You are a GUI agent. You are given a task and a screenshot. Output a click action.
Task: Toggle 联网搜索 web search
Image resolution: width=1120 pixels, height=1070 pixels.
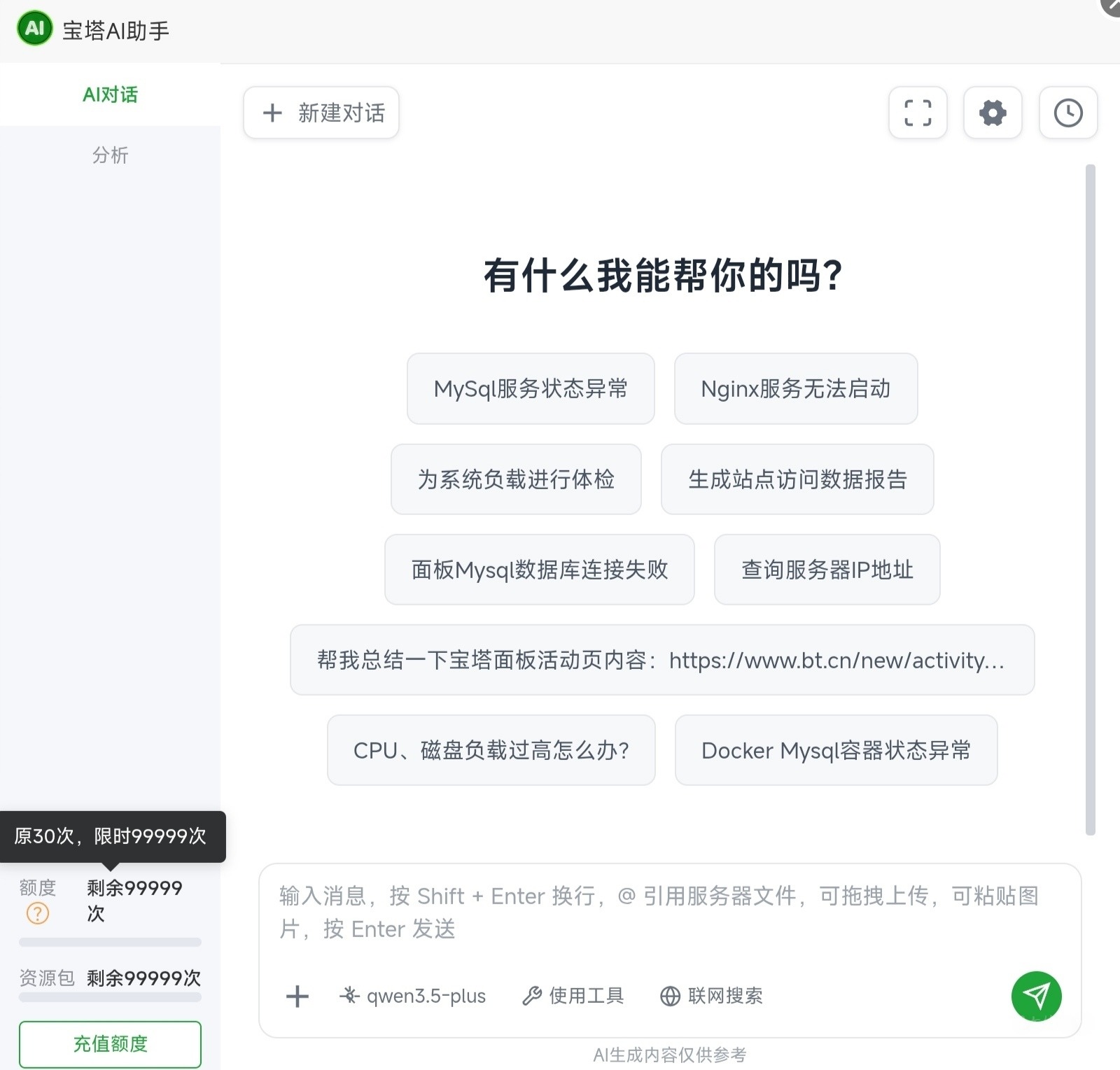711,996
